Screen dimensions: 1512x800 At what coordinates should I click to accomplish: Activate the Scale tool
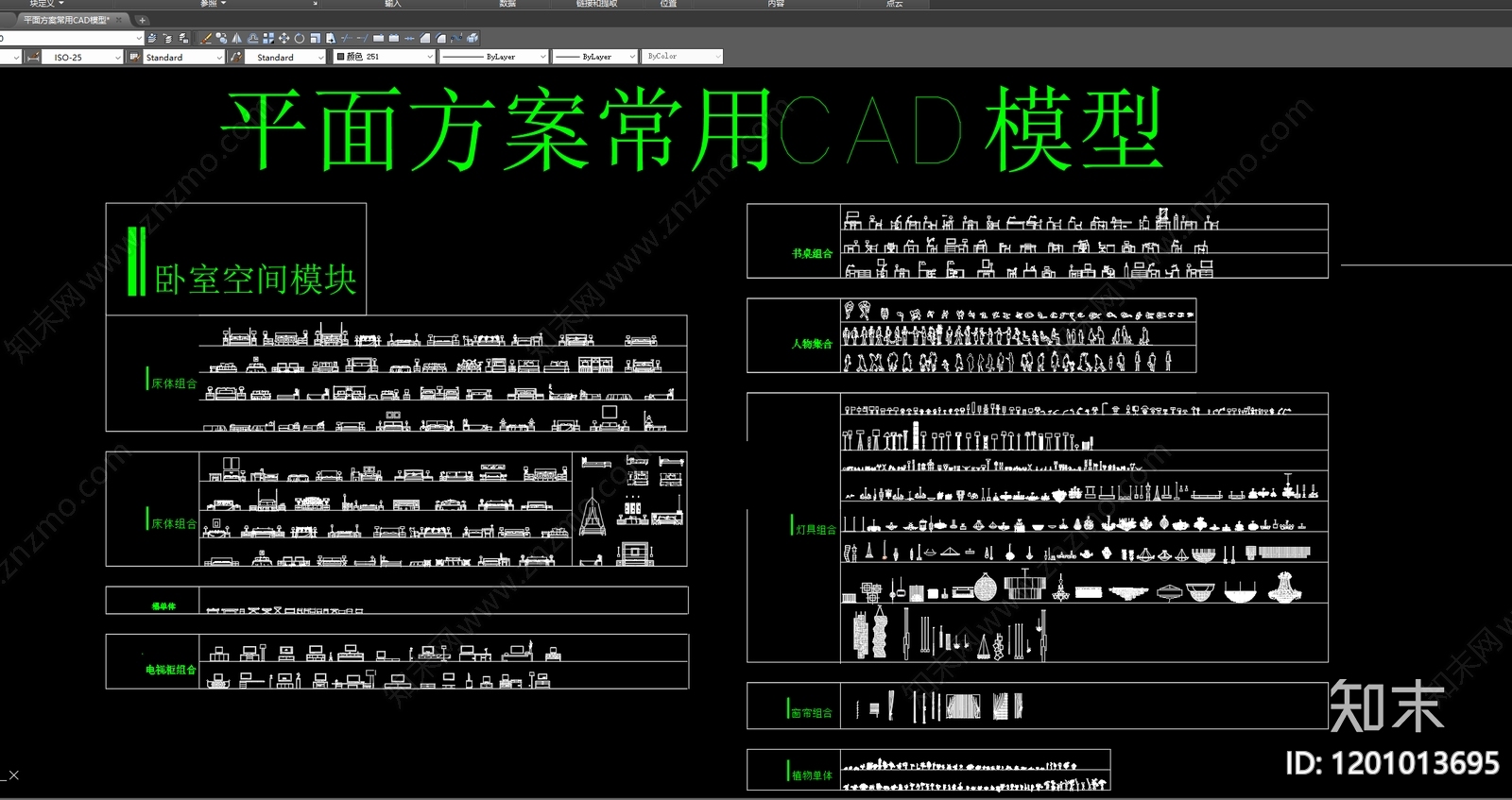[315, 39]
